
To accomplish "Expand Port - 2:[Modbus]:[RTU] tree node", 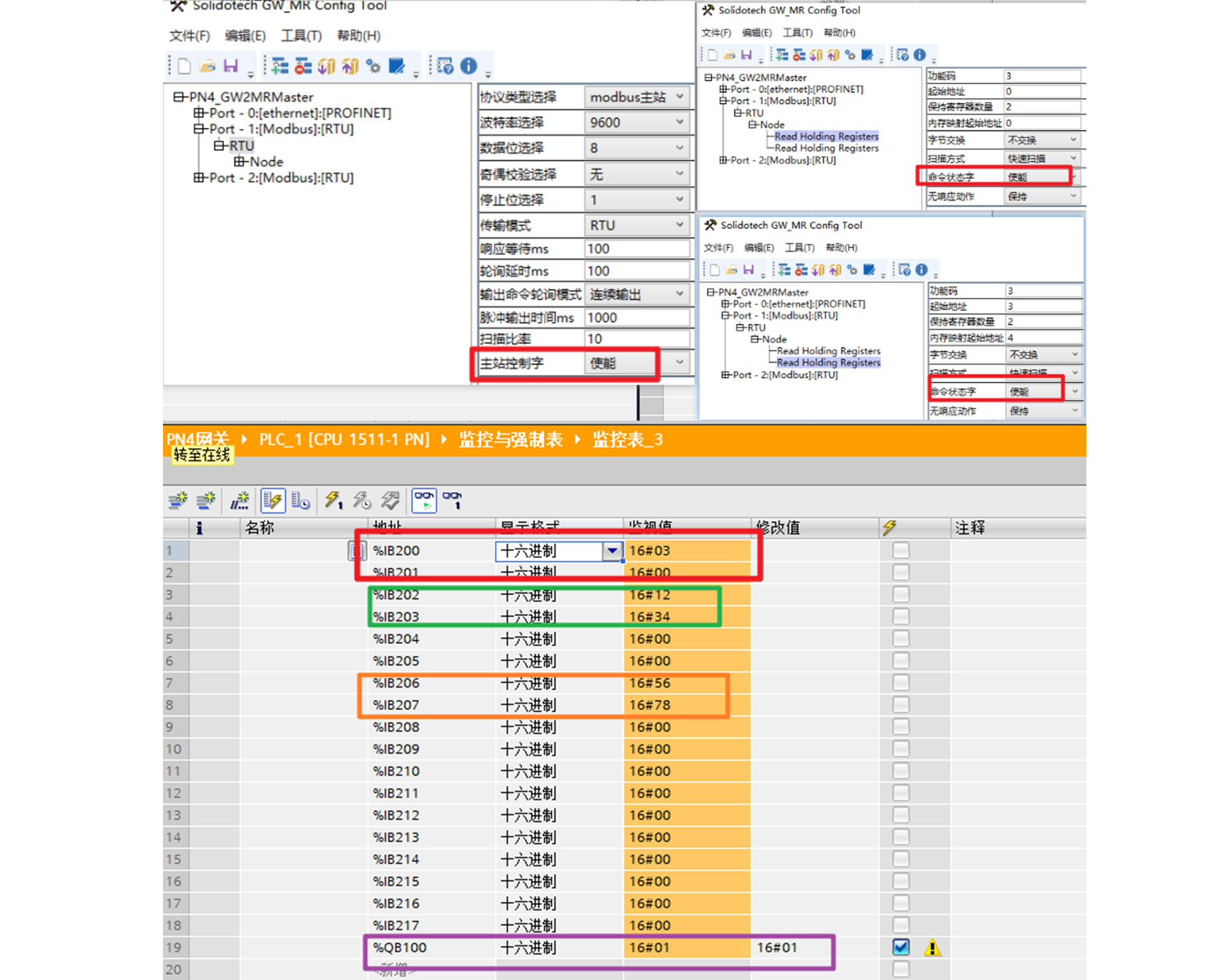I will [x=199, y=178].
